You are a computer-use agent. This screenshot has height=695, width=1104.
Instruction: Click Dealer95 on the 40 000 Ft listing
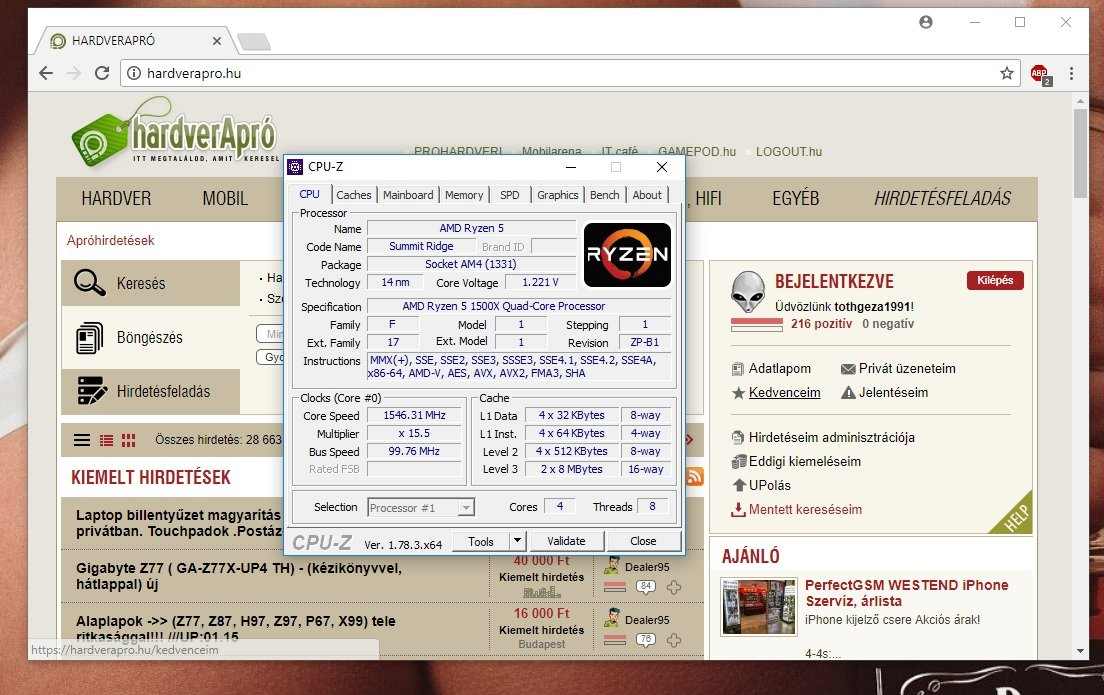tap(646, 567)
